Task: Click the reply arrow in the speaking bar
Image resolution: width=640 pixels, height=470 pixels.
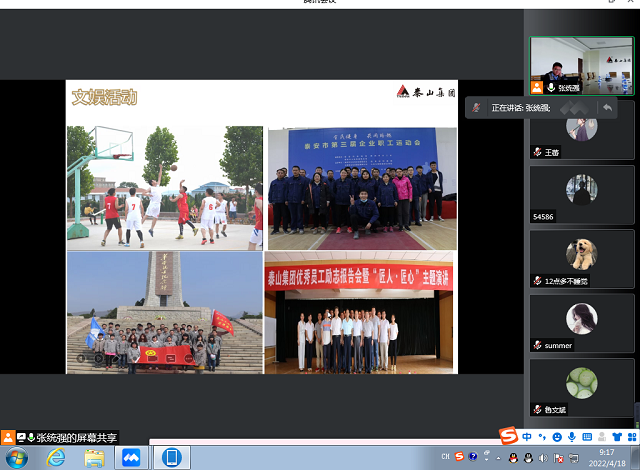Action: pos(606,107)
